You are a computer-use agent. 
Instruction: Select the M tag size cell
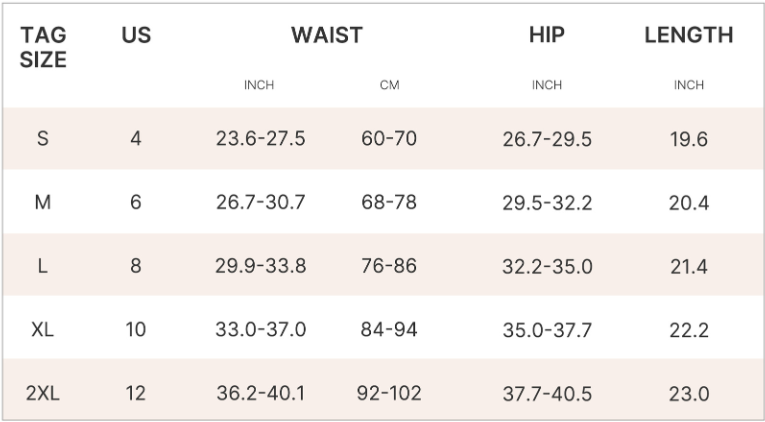tap(42, 202)
